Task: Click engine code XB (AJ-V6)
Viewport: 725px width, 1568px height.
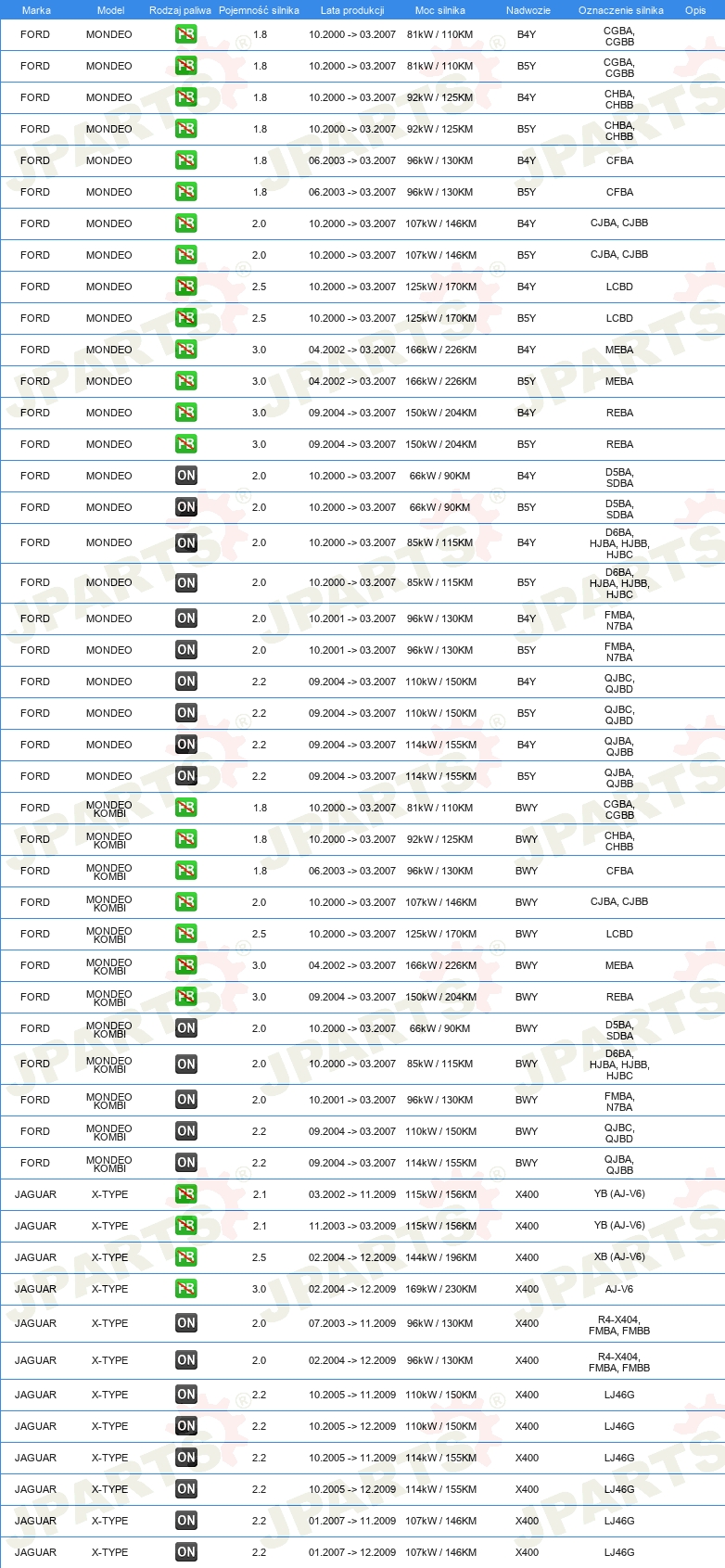Action: point(619,1257)
